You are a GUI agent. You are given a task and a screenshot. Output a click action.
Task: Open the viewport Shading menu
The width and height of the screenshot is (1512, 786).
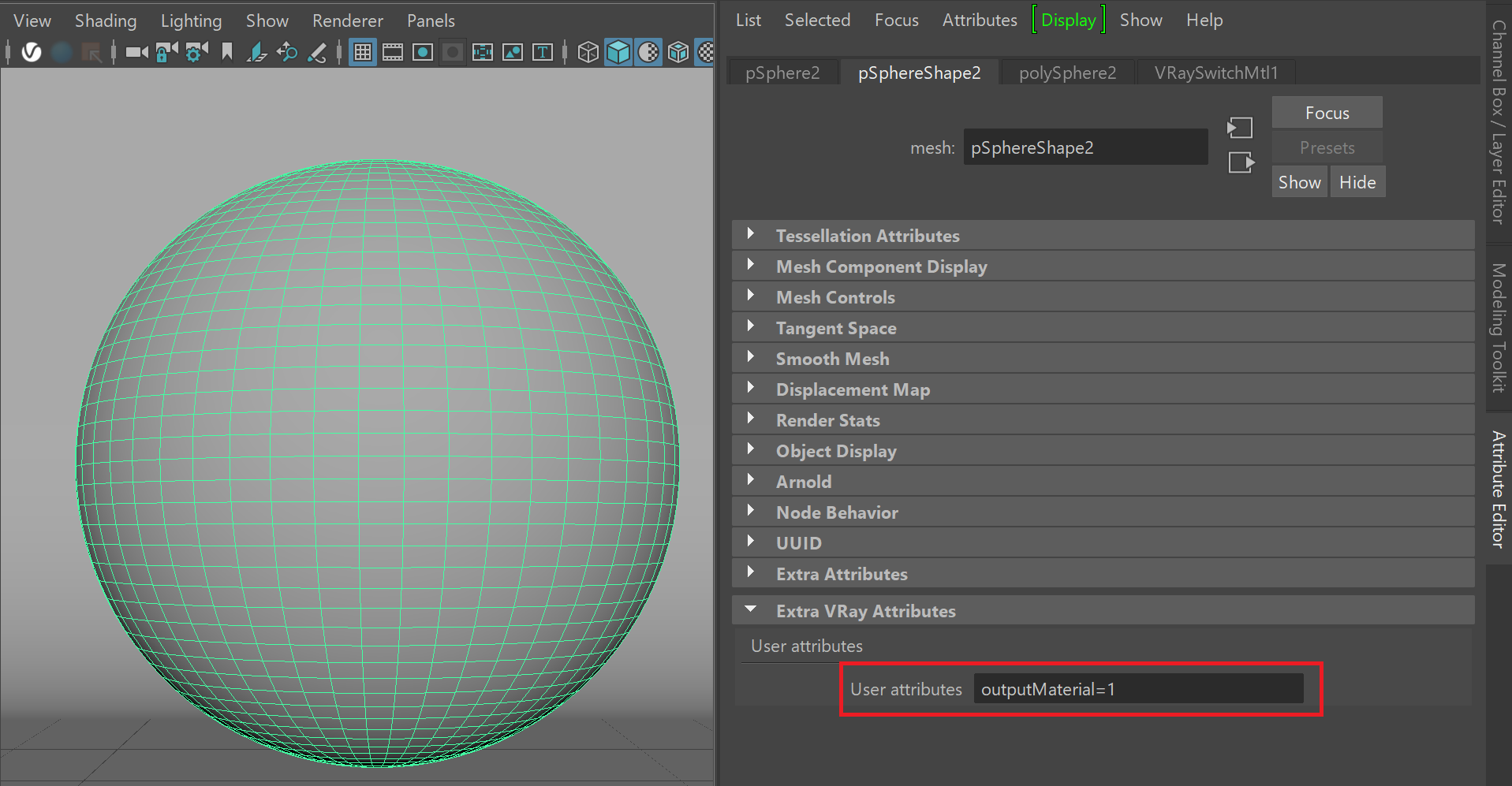coord(106,20)
